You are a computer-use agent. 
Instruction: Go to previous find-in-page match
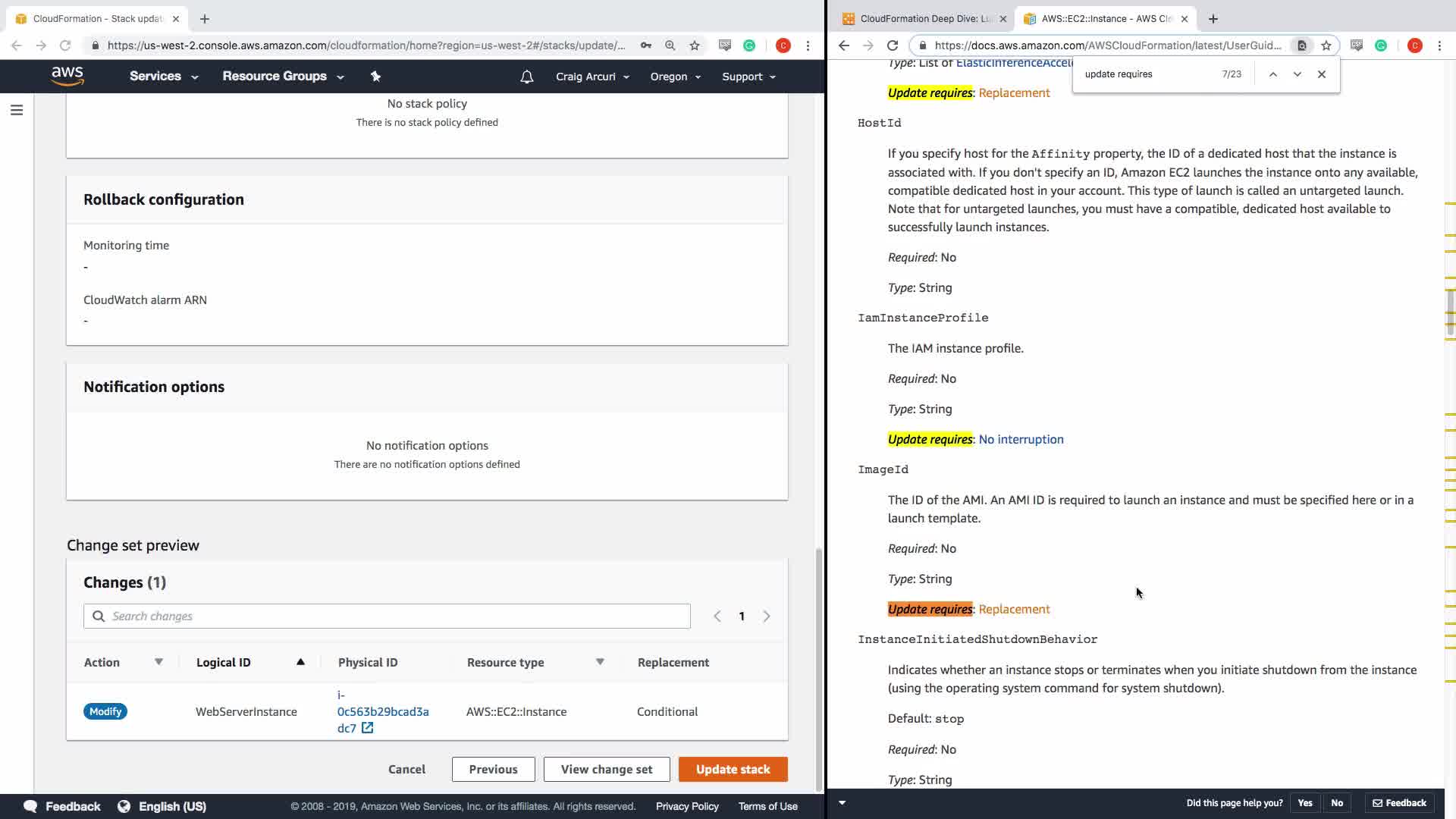pos(1272,74)
